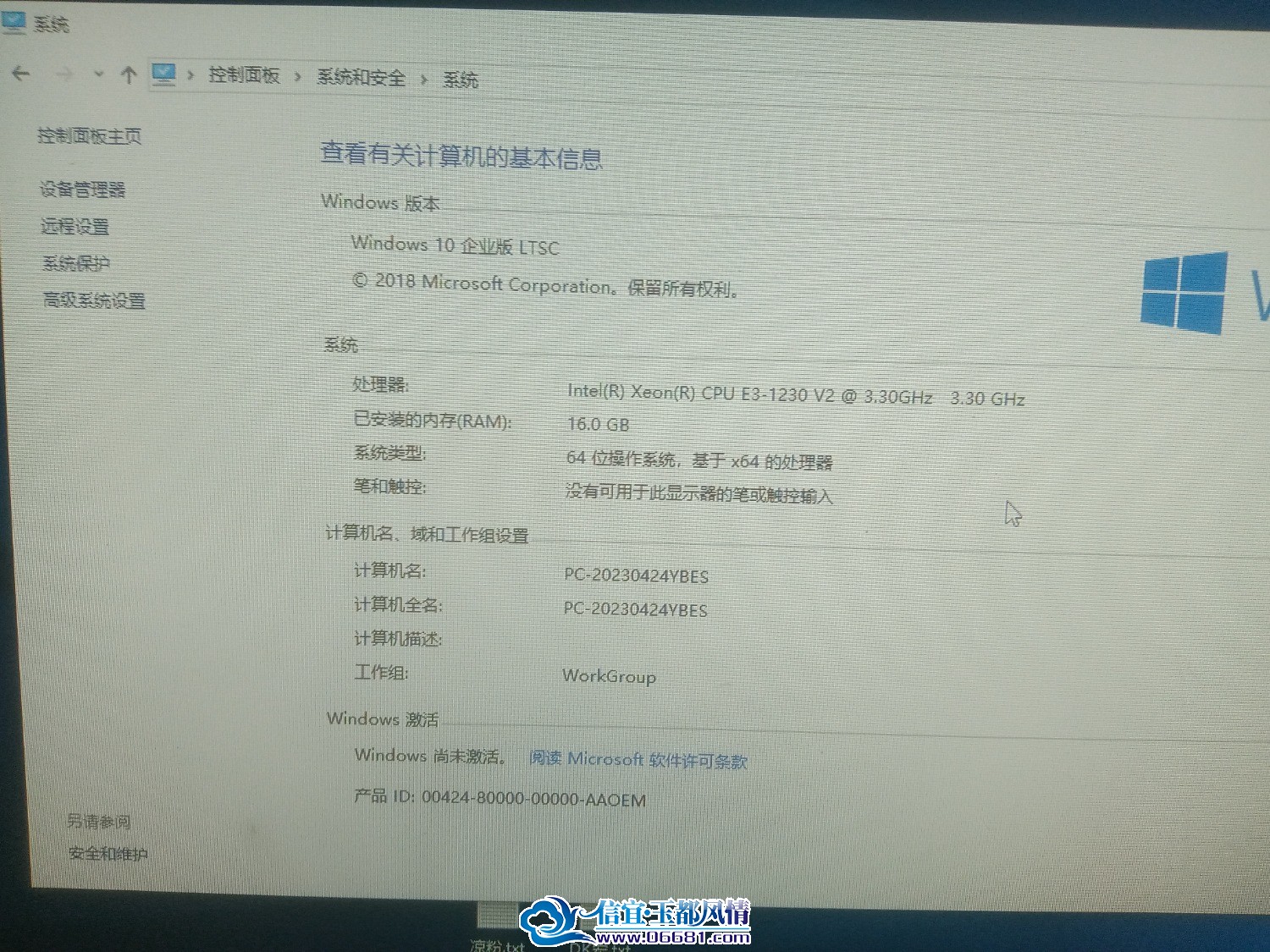Click the 工作组 label
This screenshot has height=952, width=1270.
tap(381, 673)
